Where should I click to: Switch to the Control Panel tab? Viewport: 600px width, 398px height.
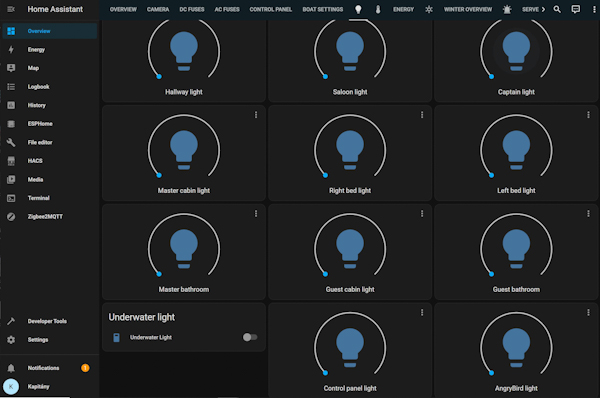point(271,9)
